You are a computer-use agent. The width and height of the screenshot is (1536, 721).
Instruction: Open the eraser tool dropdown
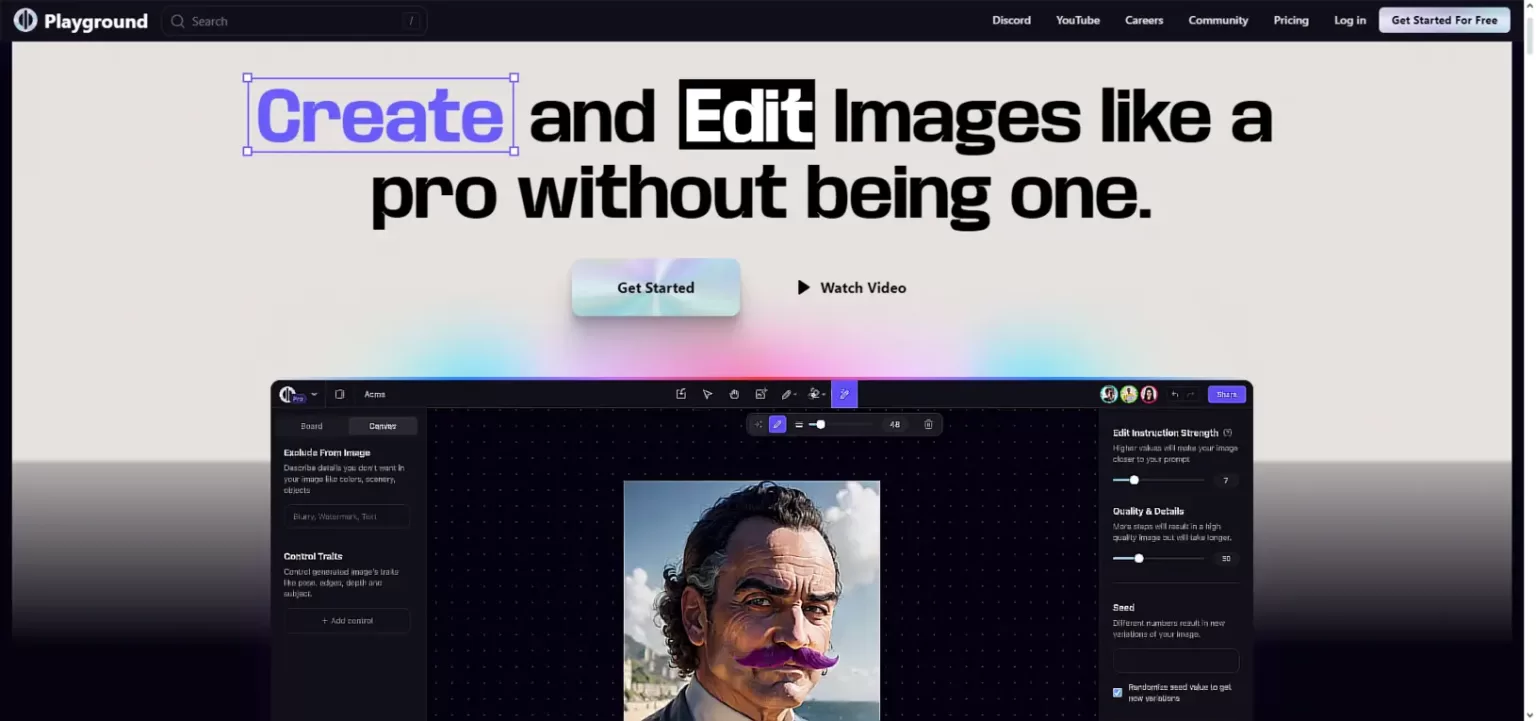pos(817,394)
